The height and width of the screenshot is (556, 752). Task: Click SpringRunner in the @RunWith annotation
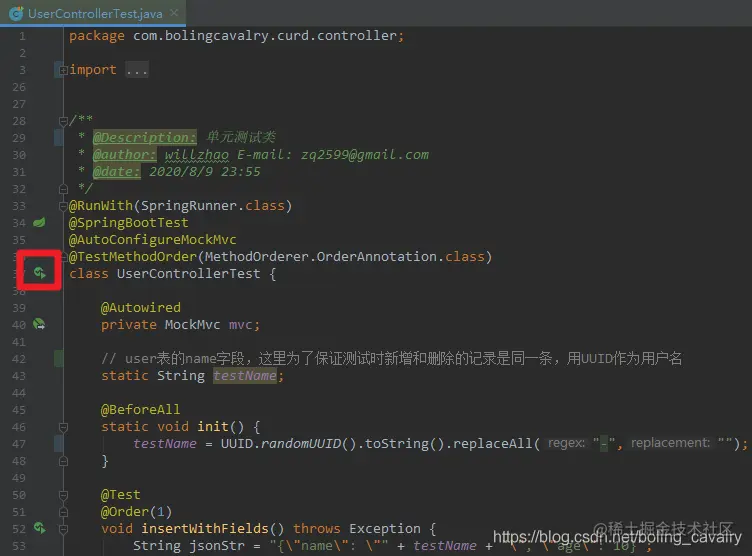point(188,206)
